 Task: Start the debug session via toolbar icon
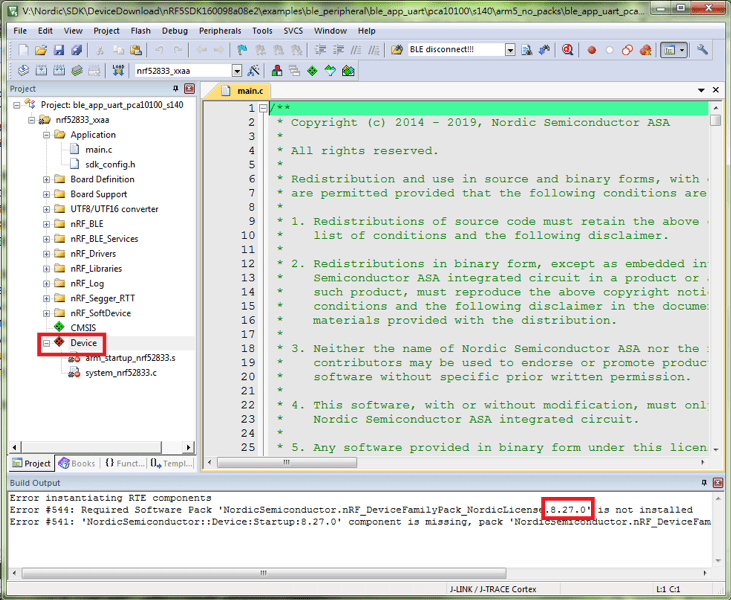click(x=568, y=50)
